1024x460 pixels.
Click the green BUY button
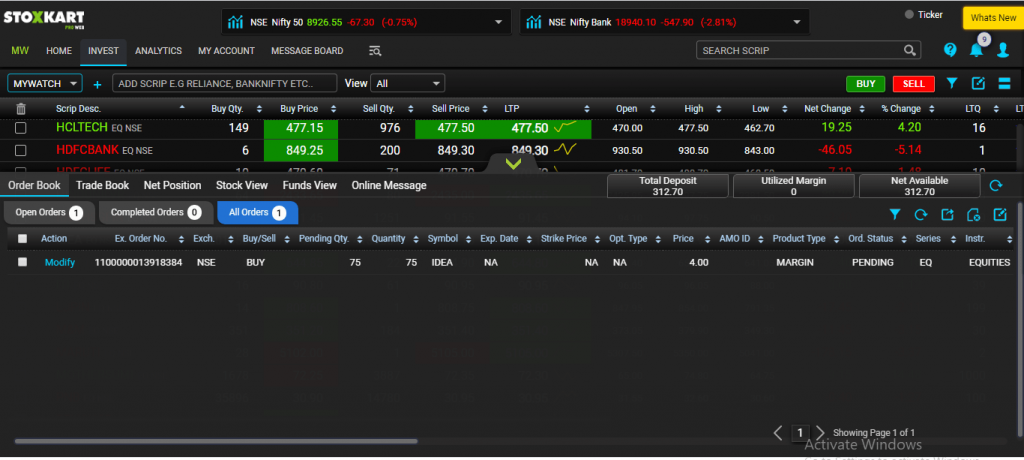click(865, 84)
